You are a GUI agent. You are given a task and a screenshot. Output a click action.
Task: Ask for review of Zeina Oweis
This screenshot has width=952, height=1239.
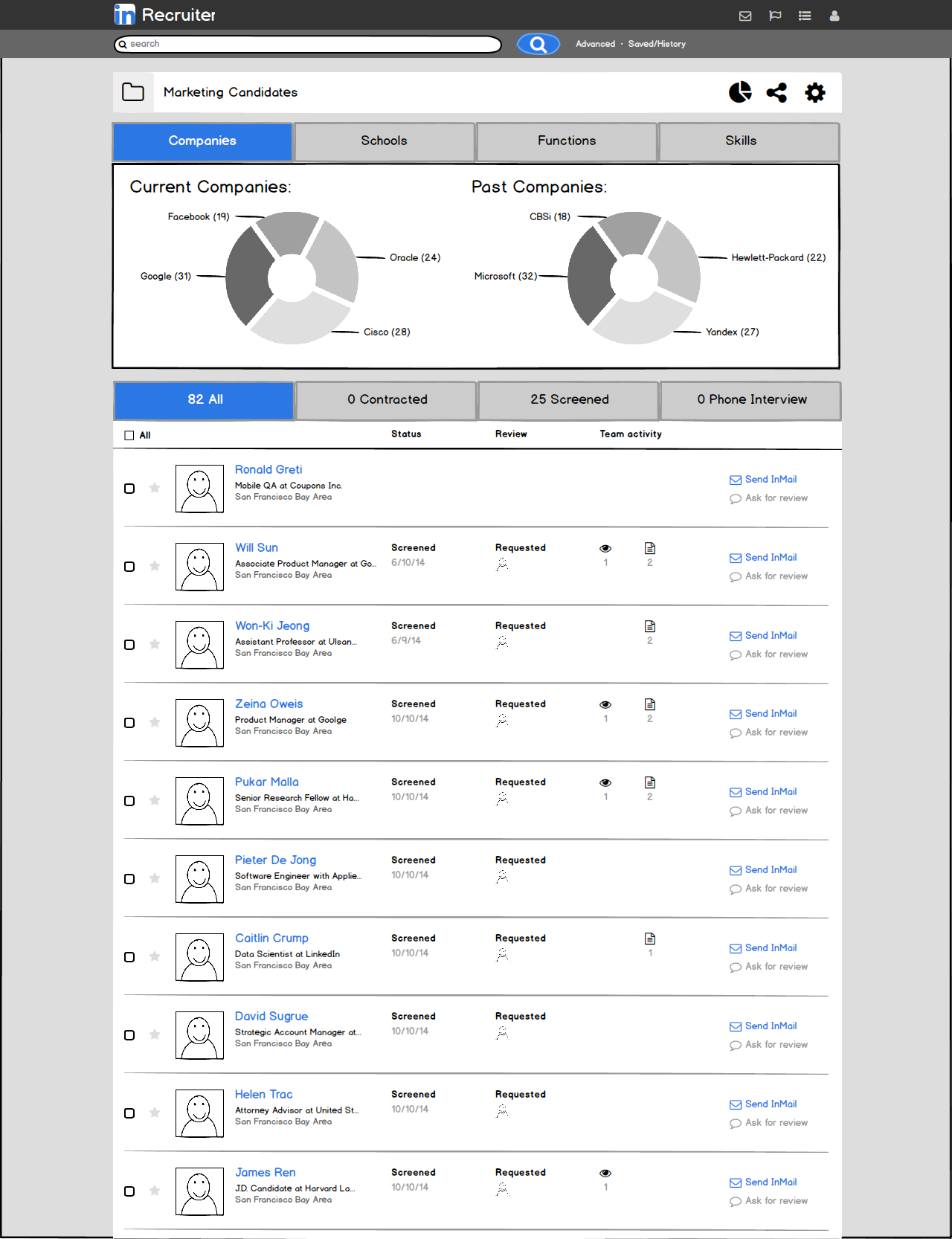(768, 733)
